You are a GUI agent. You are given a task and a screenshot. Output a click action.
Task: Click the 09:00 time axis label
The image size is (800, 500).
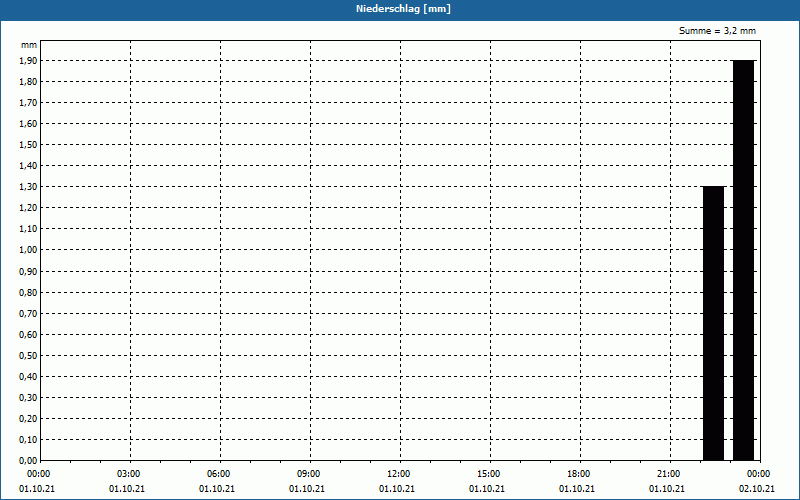pos(309,474)
